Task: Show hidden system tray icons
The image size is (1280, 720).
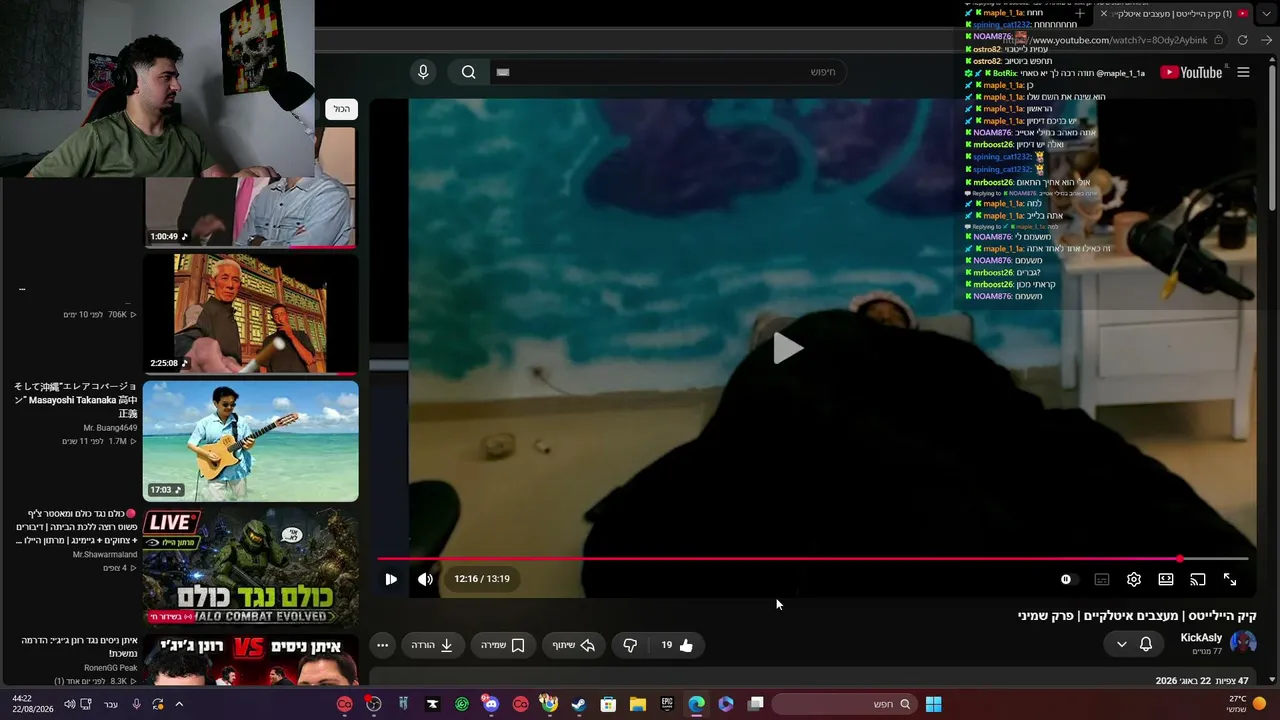Action: coord(179,704)
